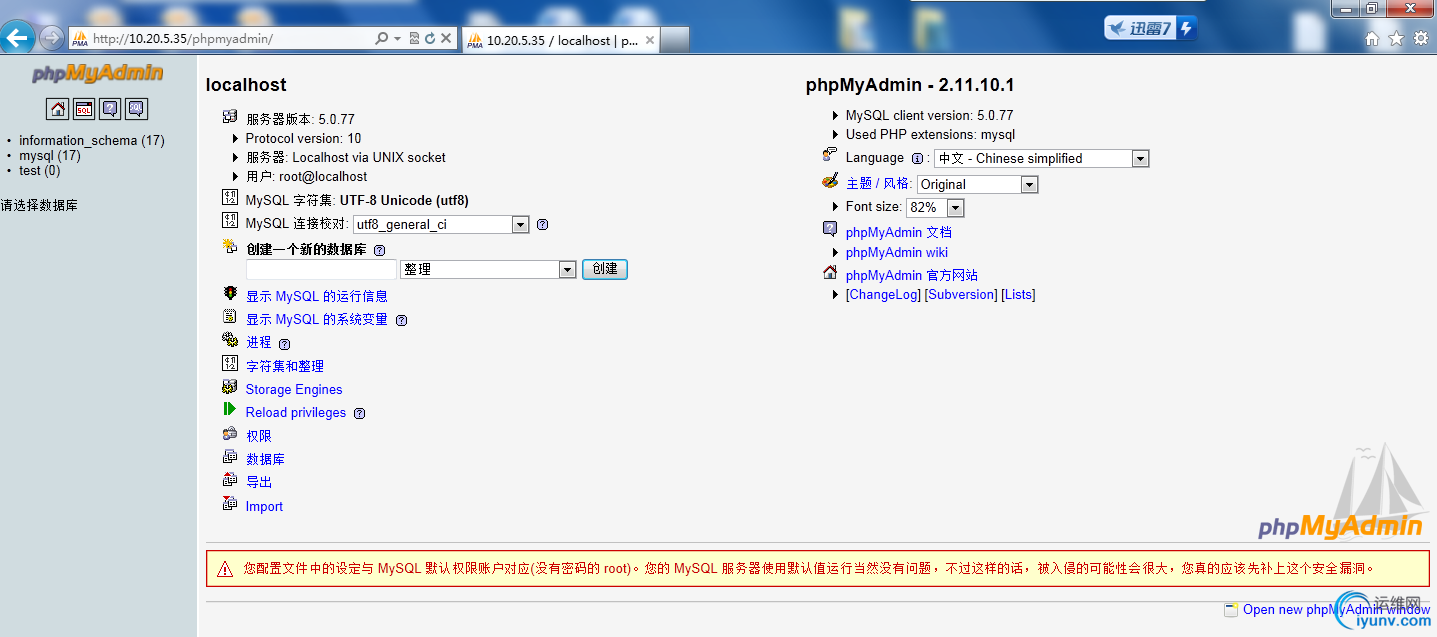Open a new browser tab
The height and width of the screenshot is (637, 1437).
pos(675,40)
